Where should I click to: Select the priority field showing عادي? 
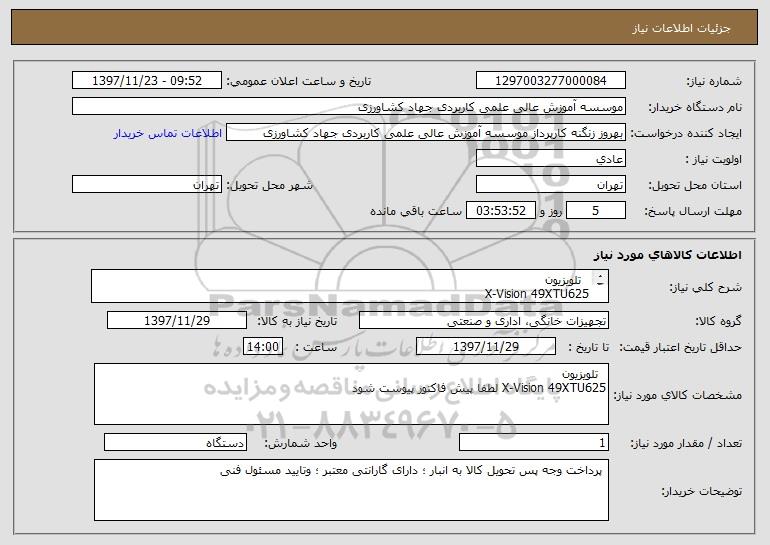[550, 159]
